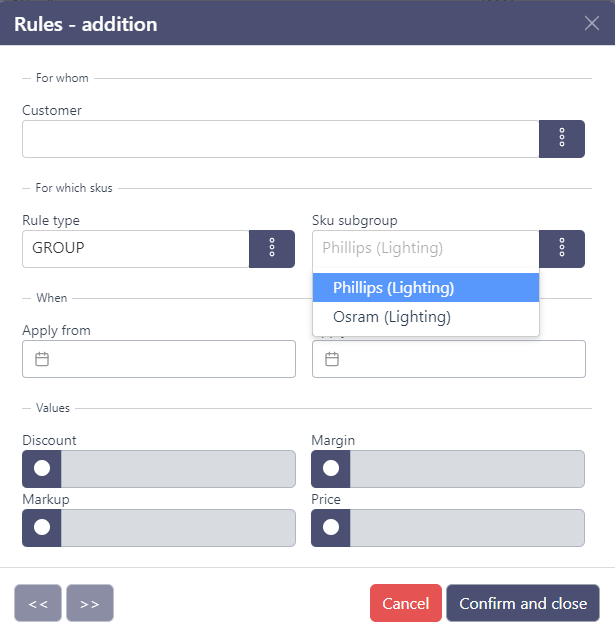Screen dimensions: 615x633
Task: Open the Rule type GROUP field
Action: pos(135,249)
